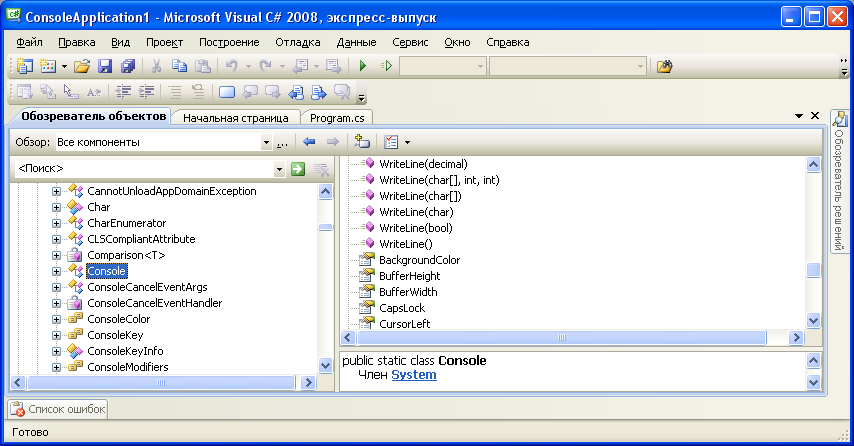Open the Find in Files binoculars icon
The width and height of the screenshot is (854, 446).
(664, 66)
